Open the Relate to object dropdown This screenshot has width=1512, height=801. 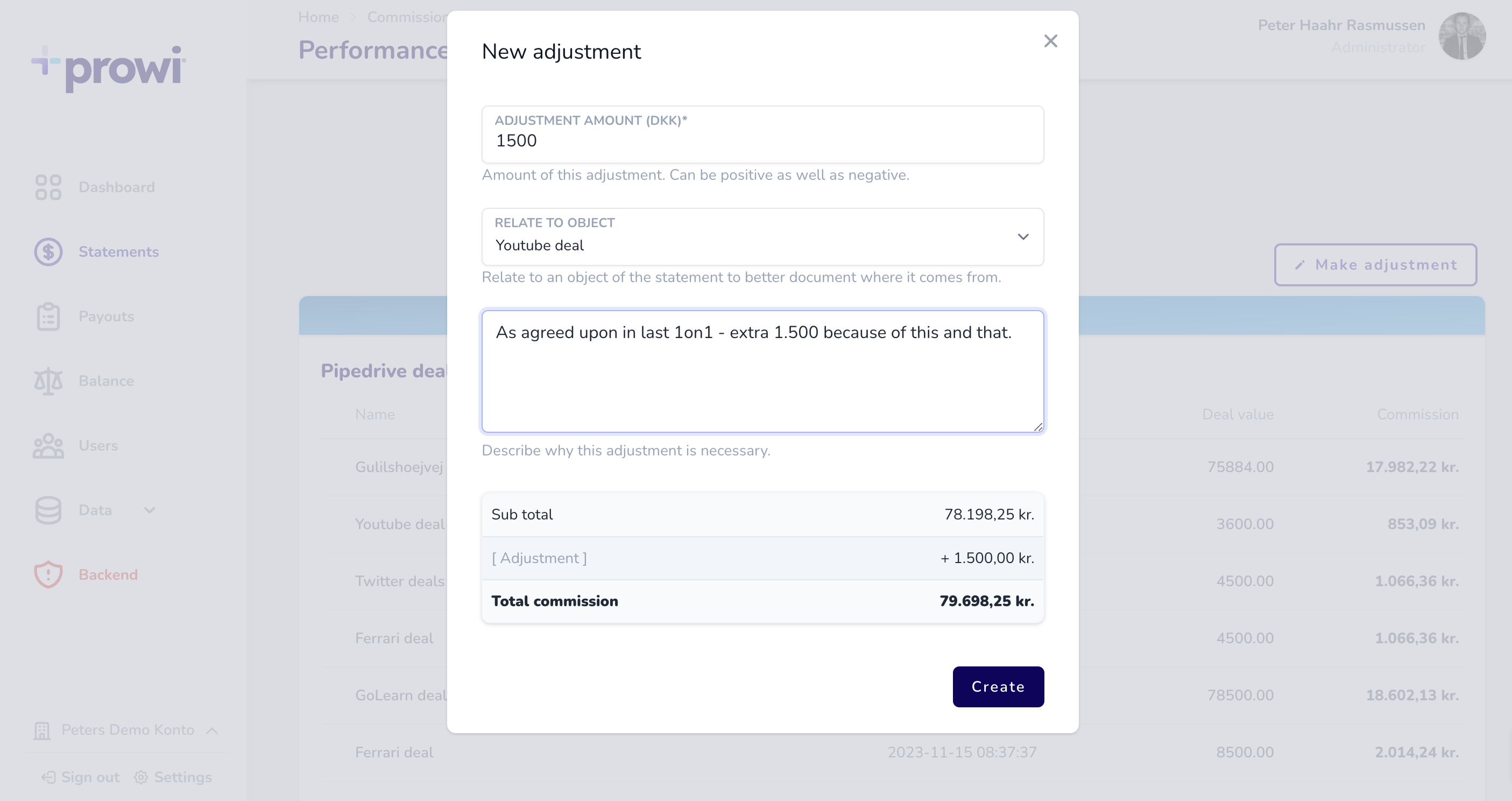click(x=1023, y=237)
